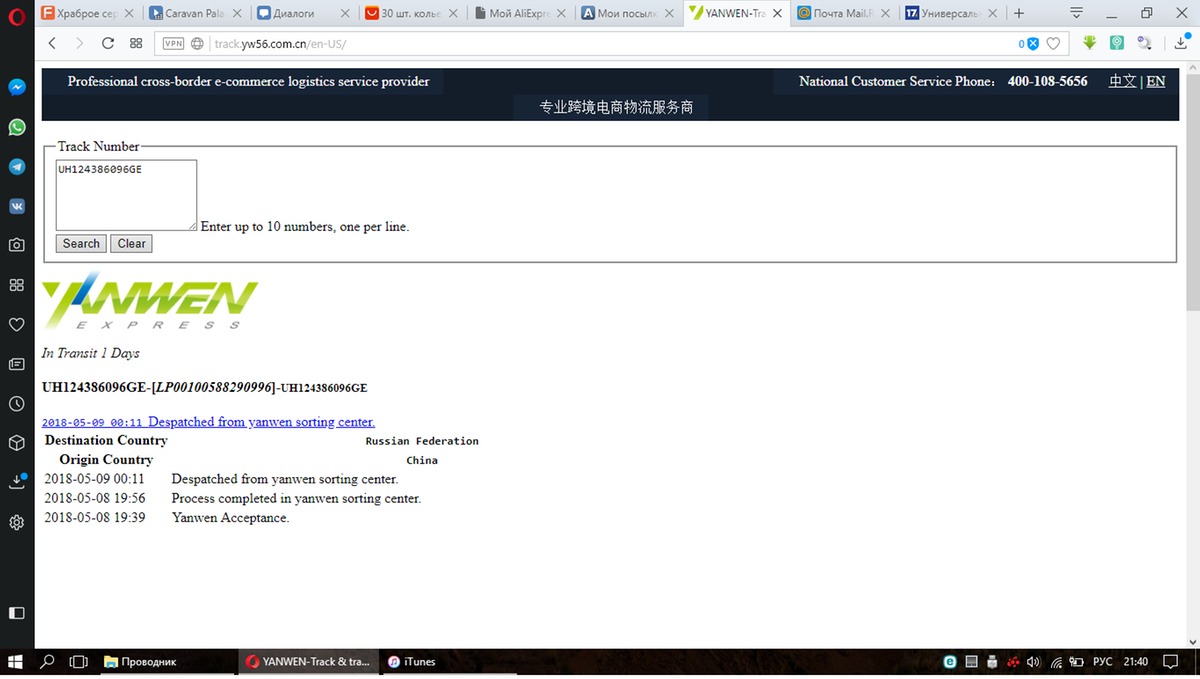The height and width of the screenshot is (679, 1200).
Task: Open Task View on taskbar
Action: coord(79,661)
